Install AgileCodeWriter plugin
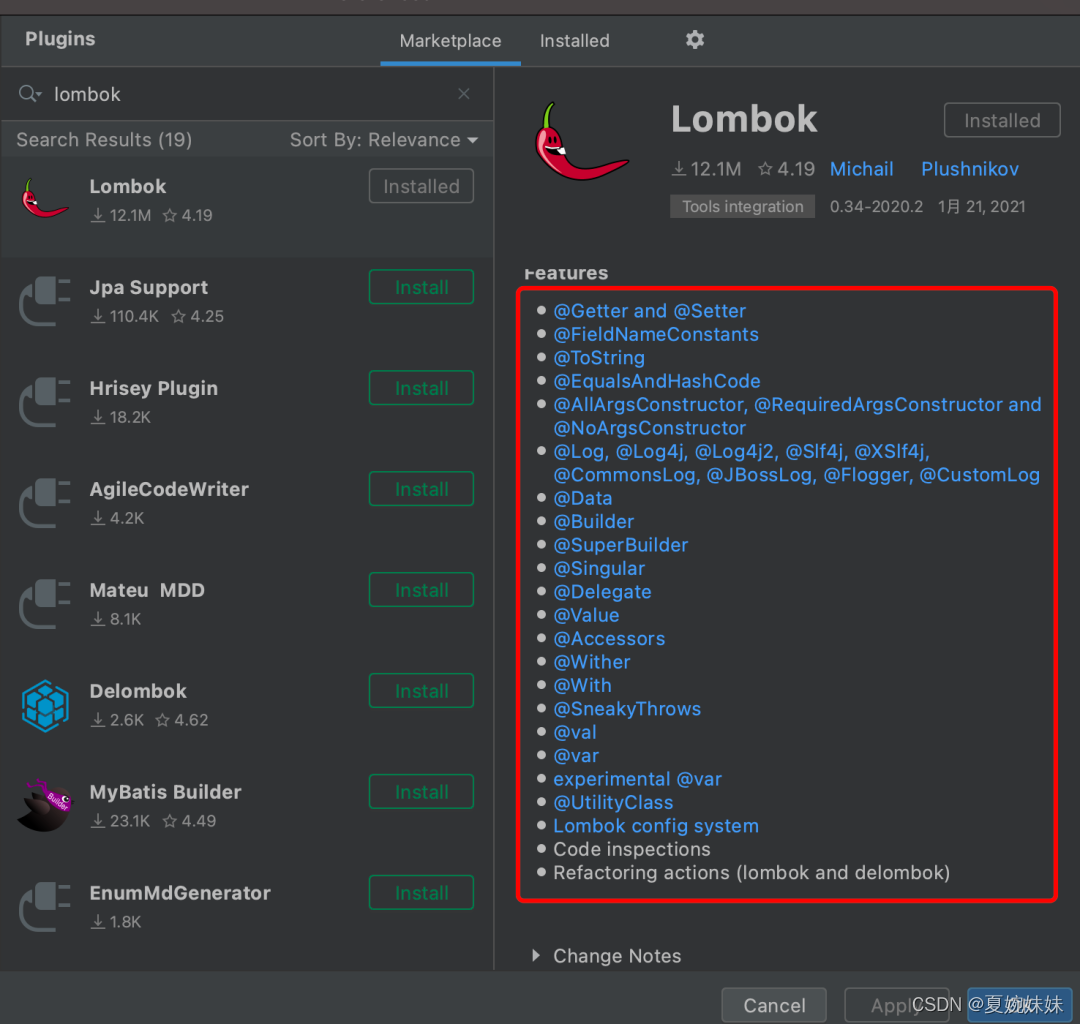The width and height of the screenshot is (1080, 1024). click(422, 489)
